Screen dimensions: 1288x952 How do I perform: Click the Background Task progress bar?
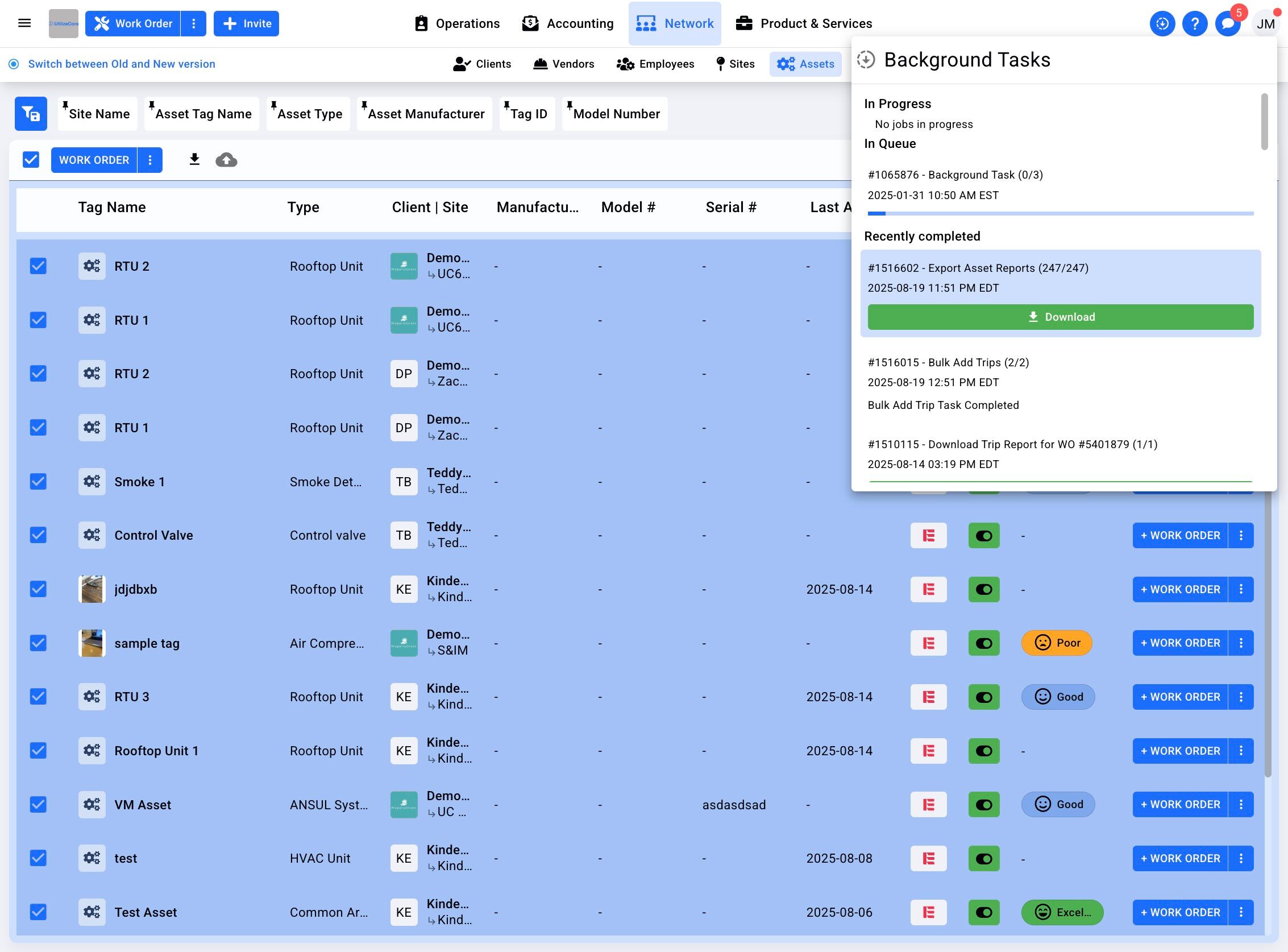pos(1061,214)
